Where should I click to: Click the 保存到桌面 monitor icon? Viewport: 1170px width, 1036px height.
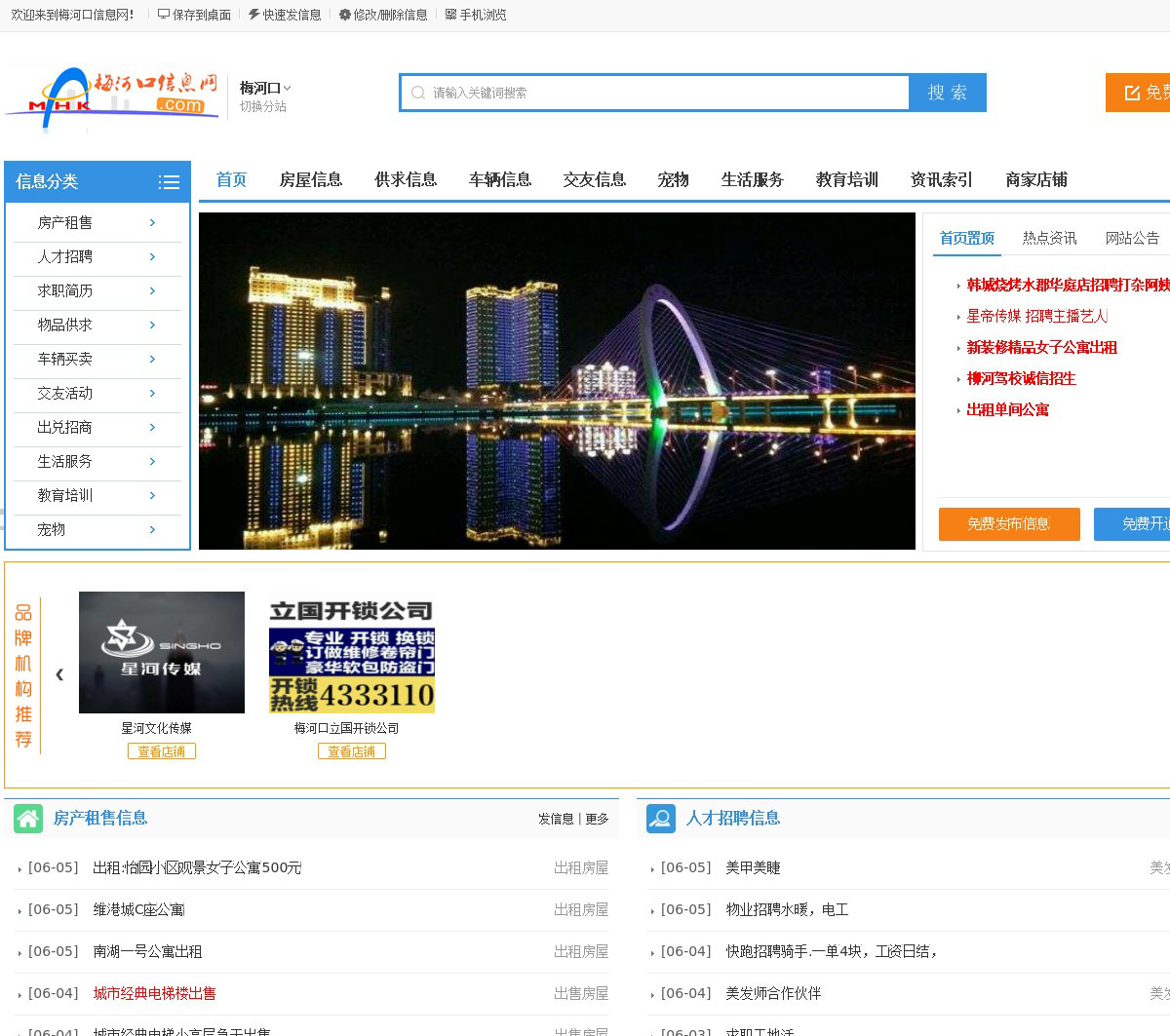click(164, 15)
